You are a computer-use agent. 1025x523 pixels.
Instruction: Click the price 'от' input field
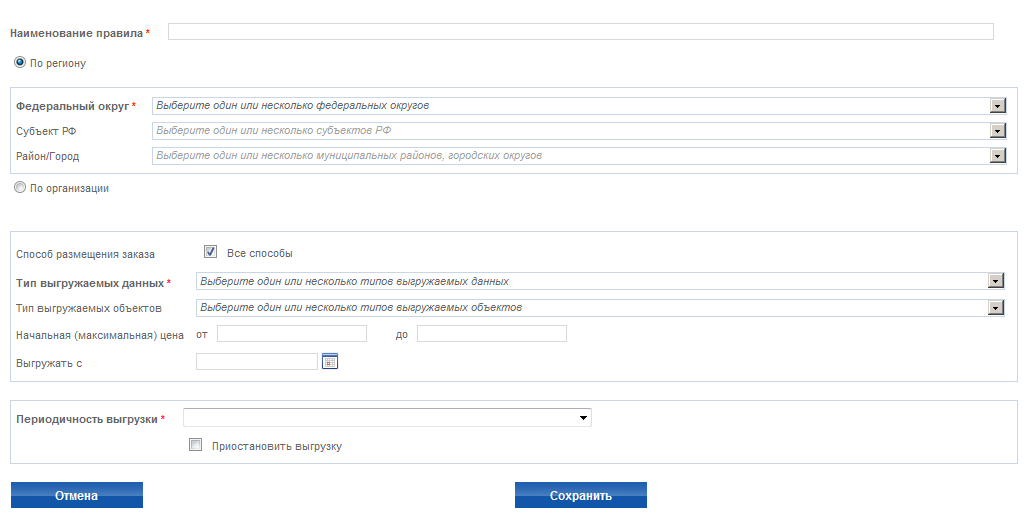pyautogui.click(x=292, y=333)
